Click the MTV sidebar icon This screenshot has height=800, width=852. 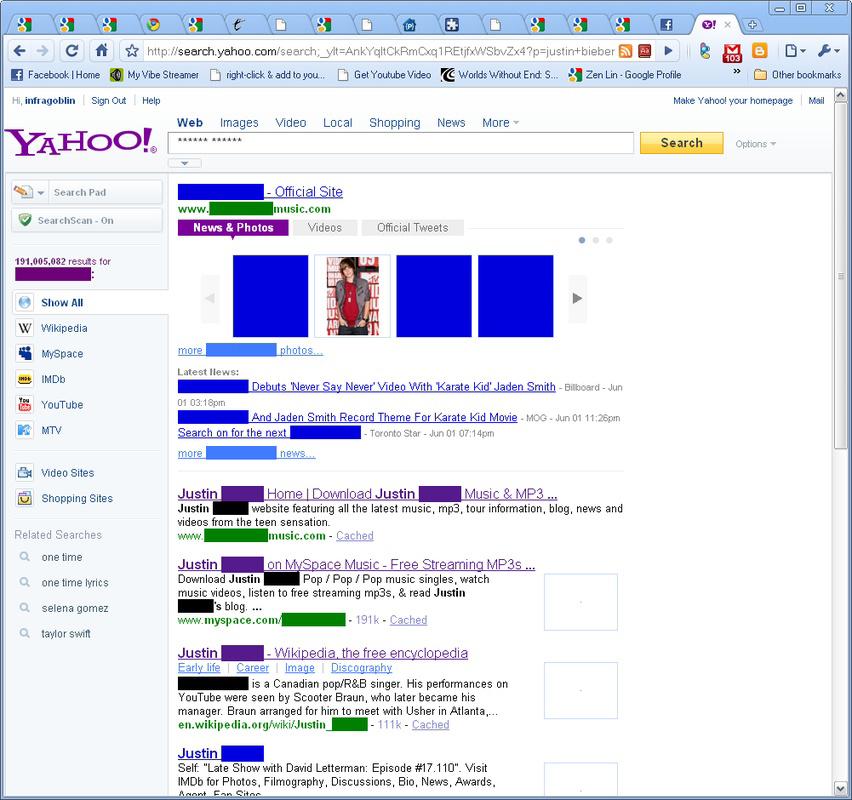(x=24, y=430)
